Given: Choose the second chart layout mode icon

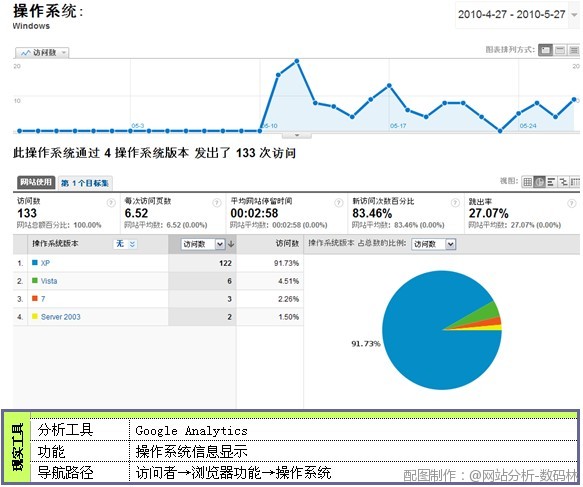Looking at the screenshot, I should [560, 50].
